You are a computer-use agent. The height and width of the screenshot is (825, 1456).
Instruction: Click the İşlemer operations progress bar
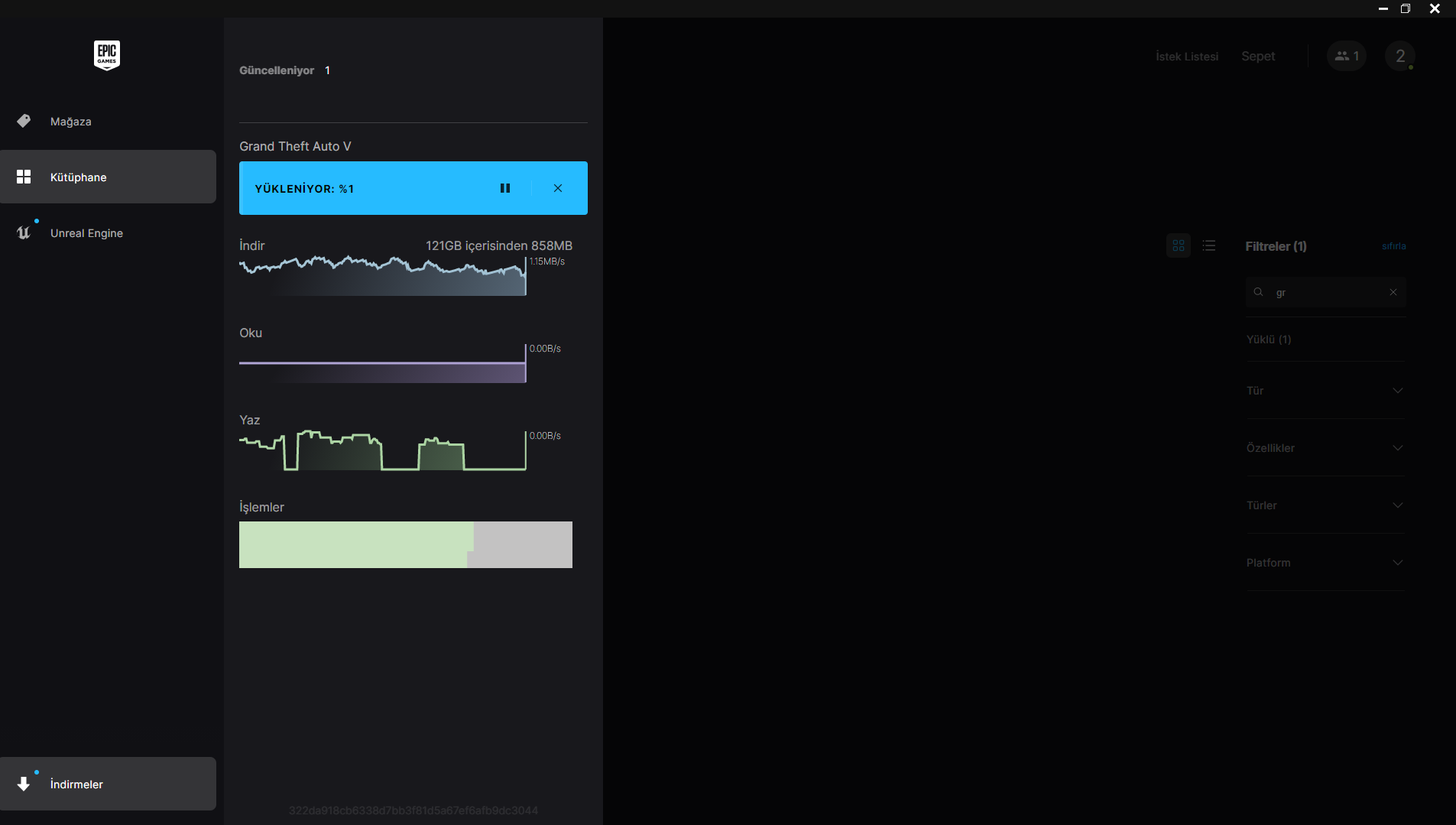406,544
